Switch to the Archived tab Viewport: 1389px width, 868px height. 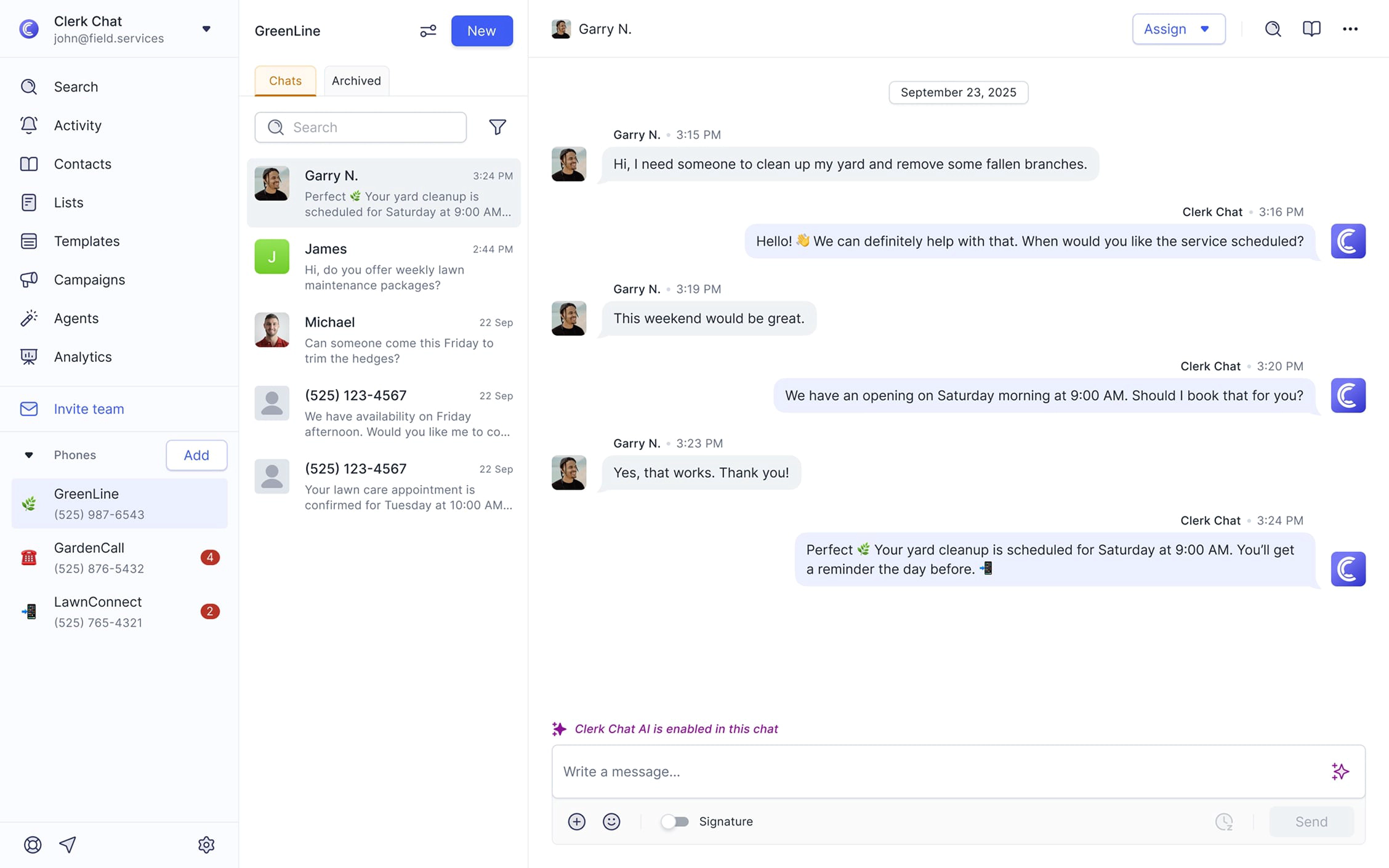pyautogui.click(x=356, y=81)
